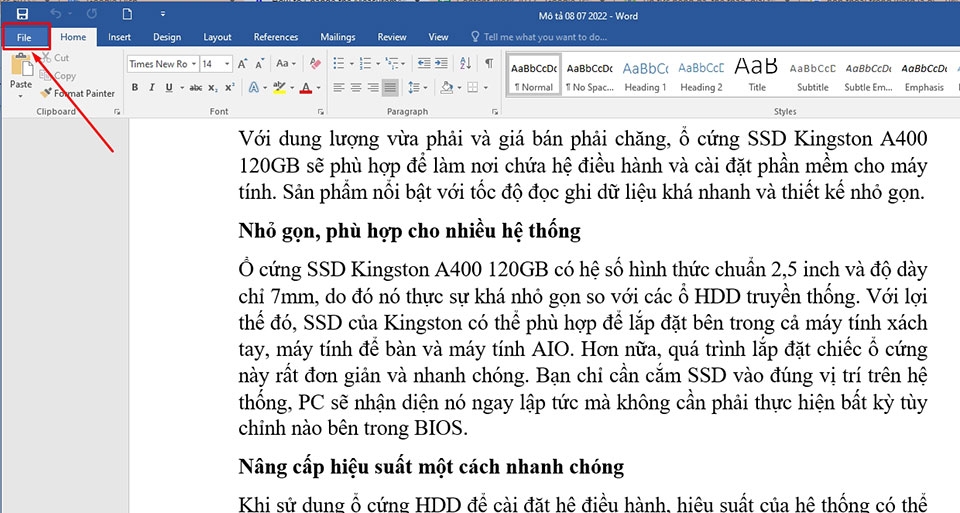Apply superscript x² formatting
This screenshot has height=513, width=960.
[x=230, y=88]
